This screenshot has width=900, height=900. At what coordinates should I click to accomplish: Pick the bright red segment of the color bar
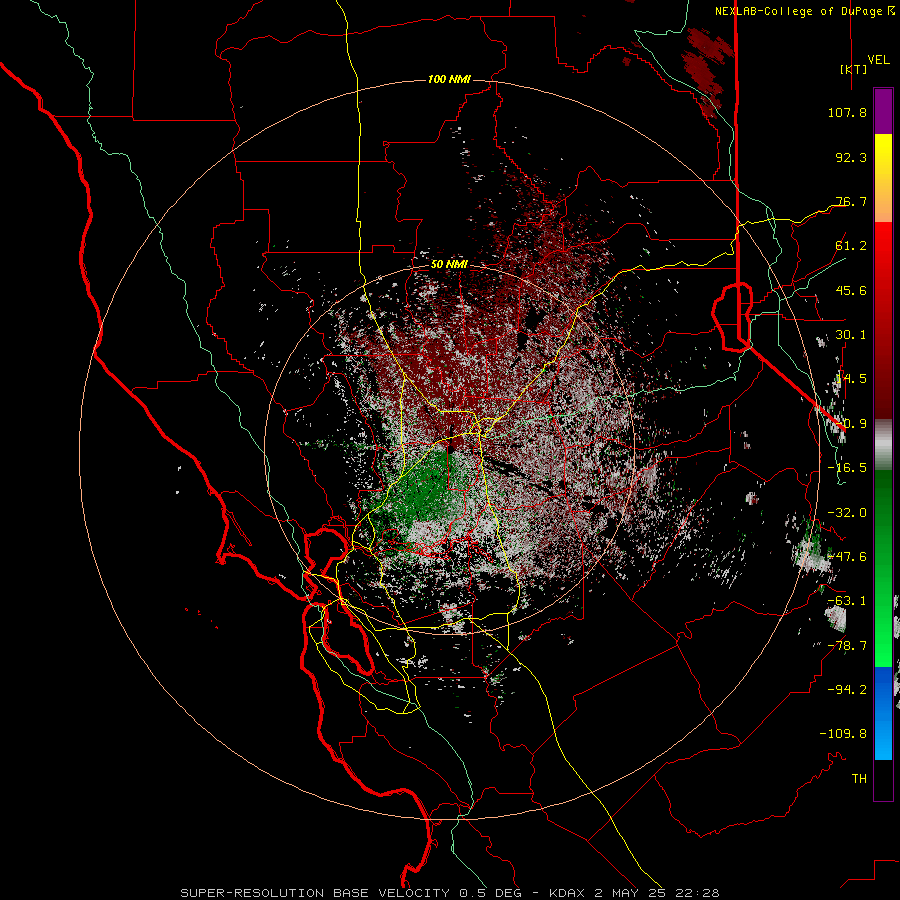coord(883,253)
